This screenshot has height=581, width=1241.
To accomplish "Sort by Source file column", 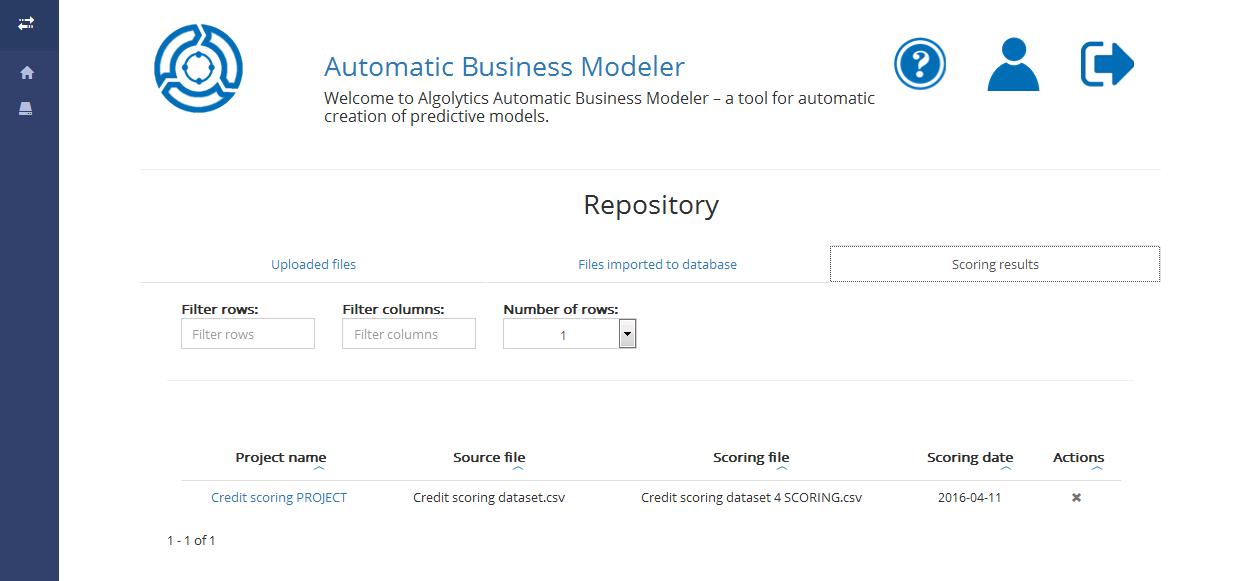I will point(489,458).
